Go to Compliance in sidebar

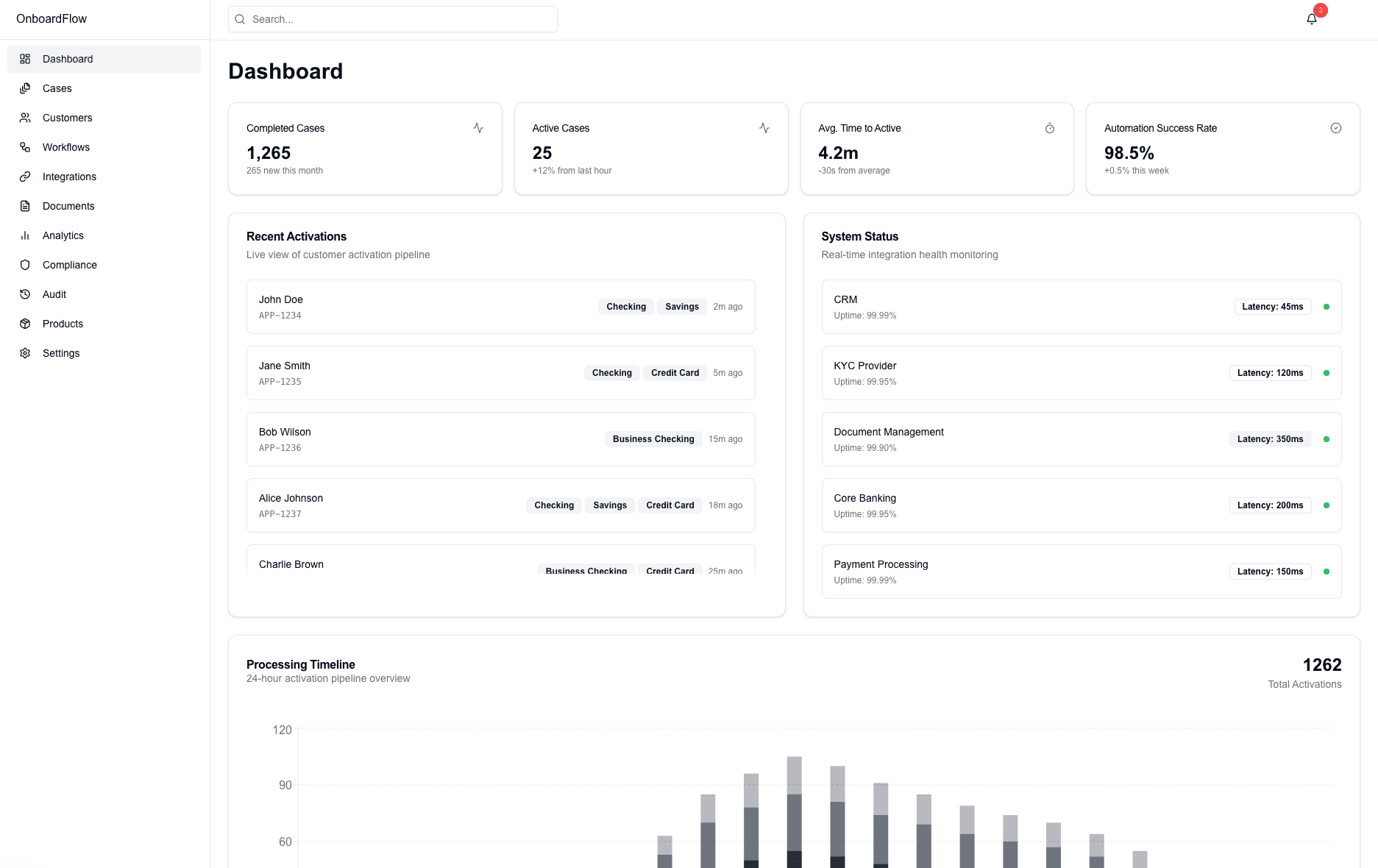[104, 265]
